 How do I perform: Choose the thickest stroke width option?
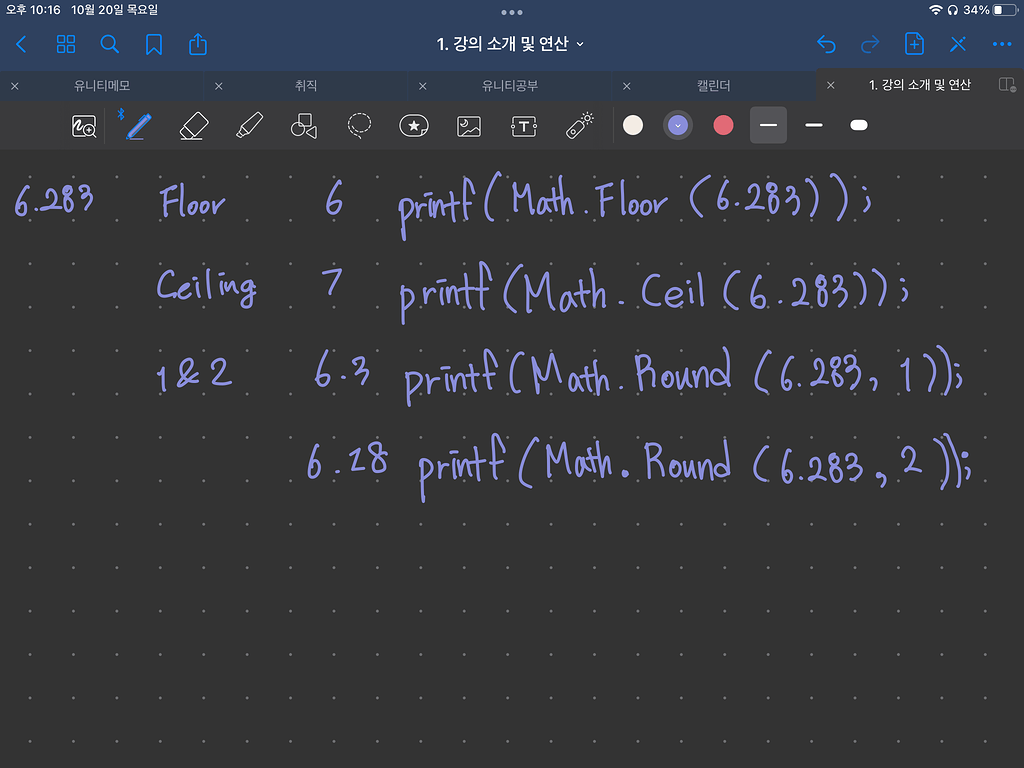pos(858,125)
